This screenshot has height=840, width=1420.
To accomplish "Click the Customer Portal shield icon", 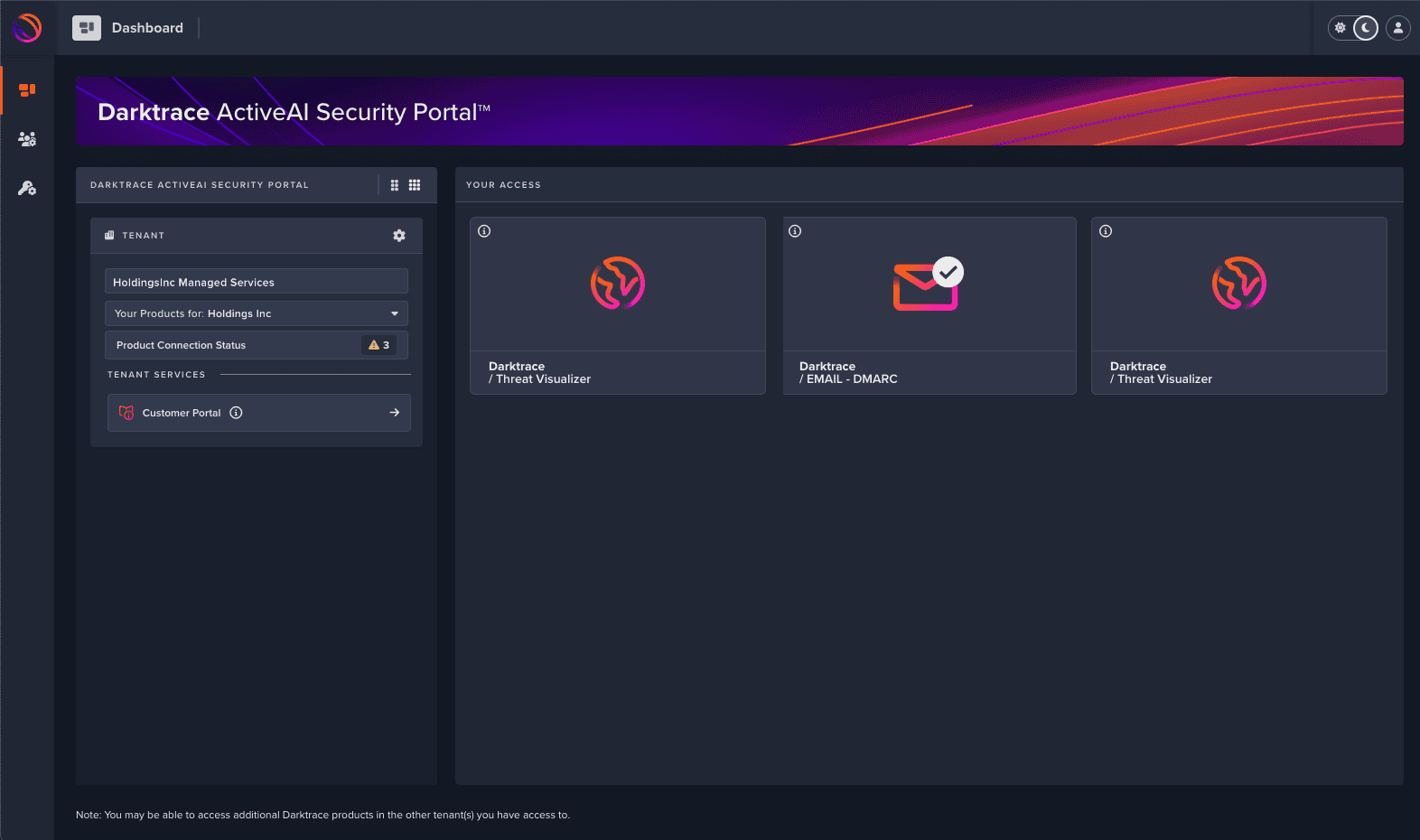I will (126, 413).
